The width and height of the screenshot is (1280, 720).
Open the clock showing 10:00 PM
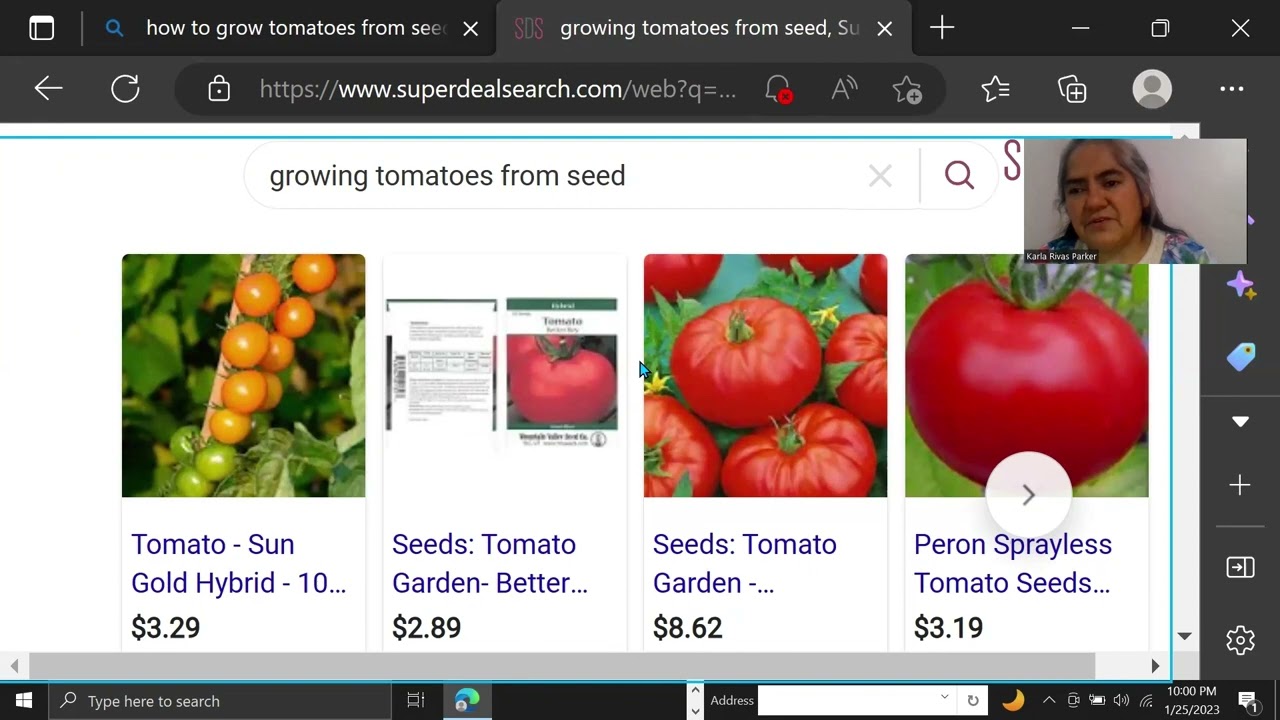tap(1192, 700)
